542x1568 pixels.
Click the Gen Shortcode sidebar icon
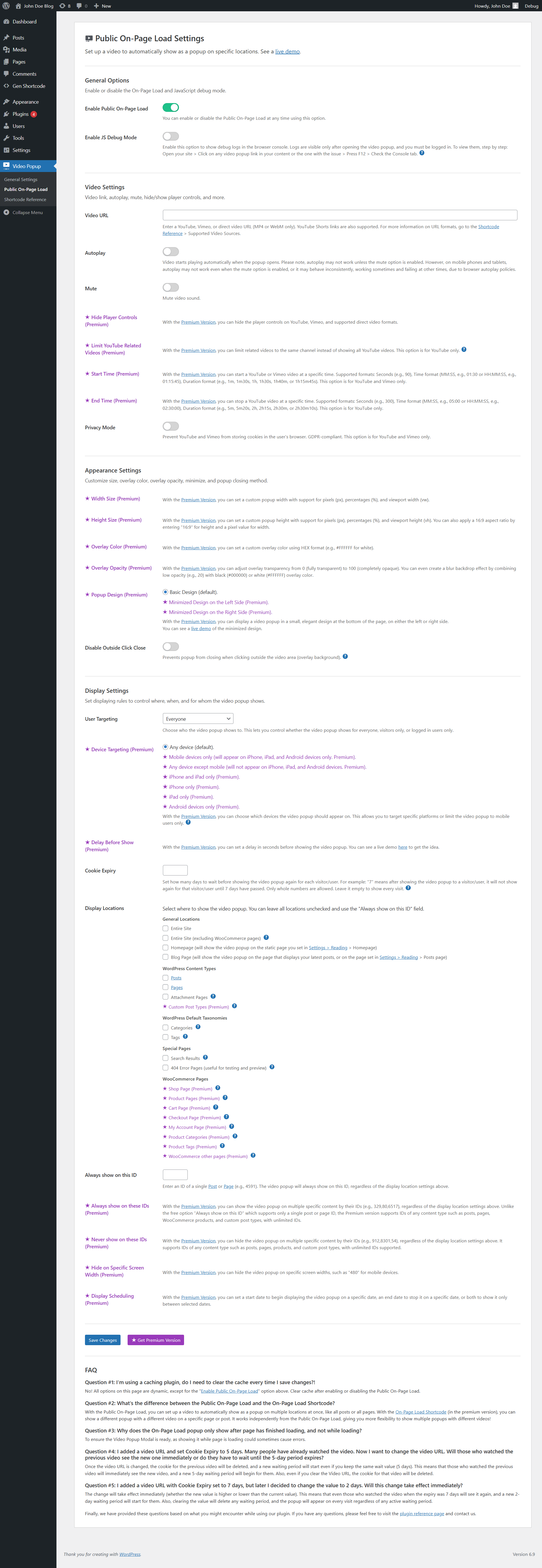coord(6,86)
